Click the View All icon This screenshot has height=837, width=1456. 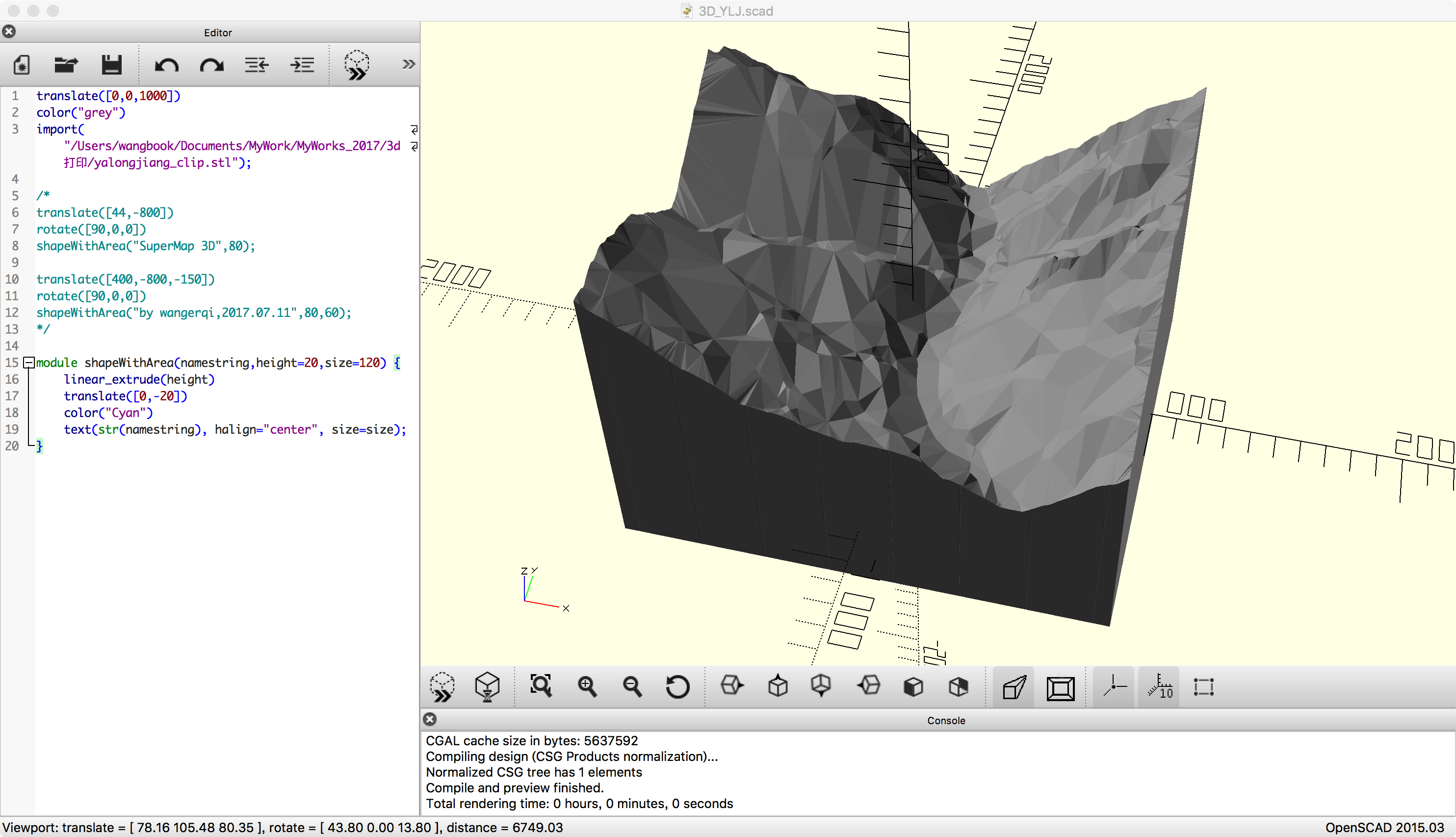click(541, 686)
